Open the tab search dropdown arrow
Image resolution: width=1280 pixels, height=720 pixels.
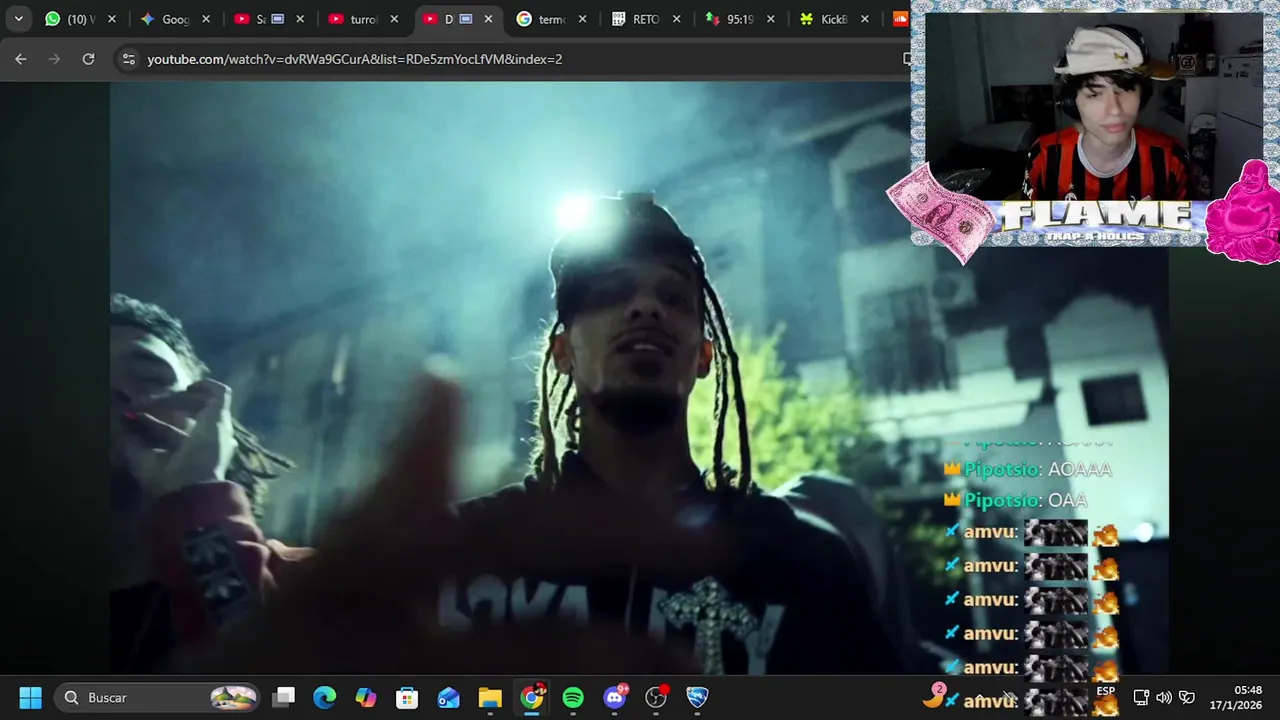click(18, 19)
